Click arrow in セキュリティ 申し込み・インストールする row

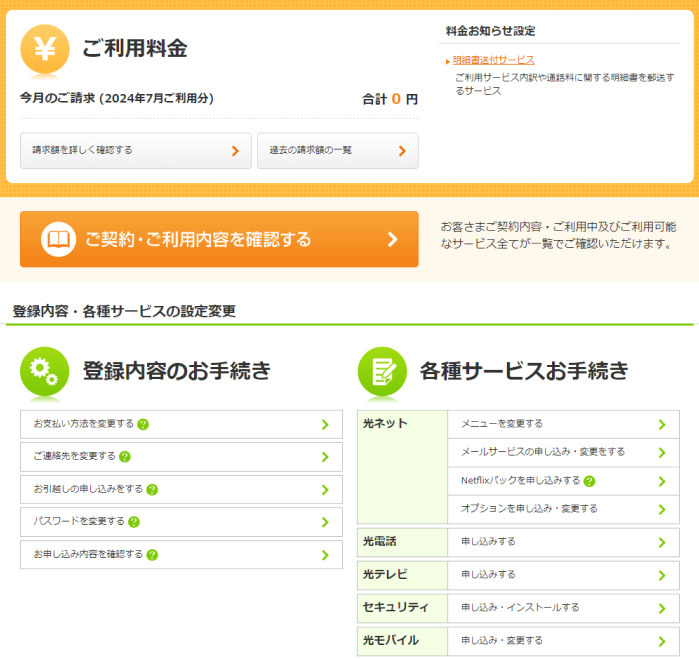tap(661, 608)
